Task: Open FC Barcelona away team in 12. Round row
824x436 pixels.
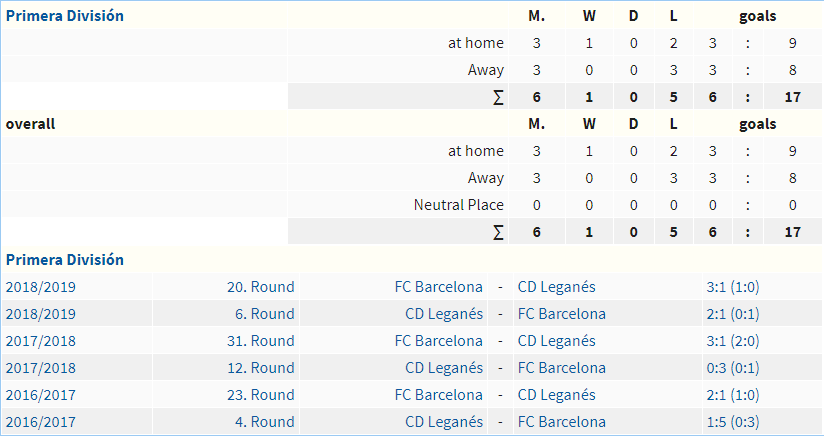Action: pyautogui.click(x=562, y=368)
